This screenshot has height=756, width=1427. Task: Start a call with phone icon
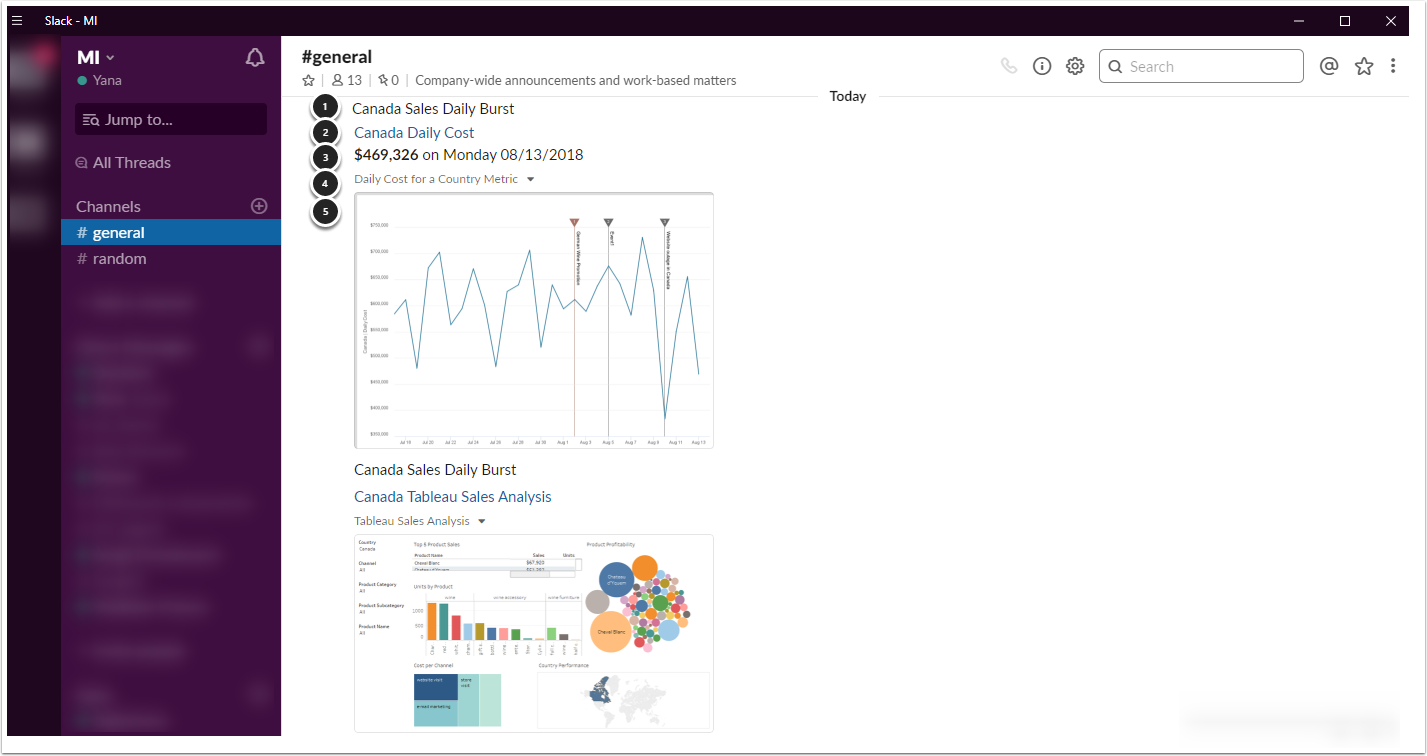click(x=1009, y=66)
